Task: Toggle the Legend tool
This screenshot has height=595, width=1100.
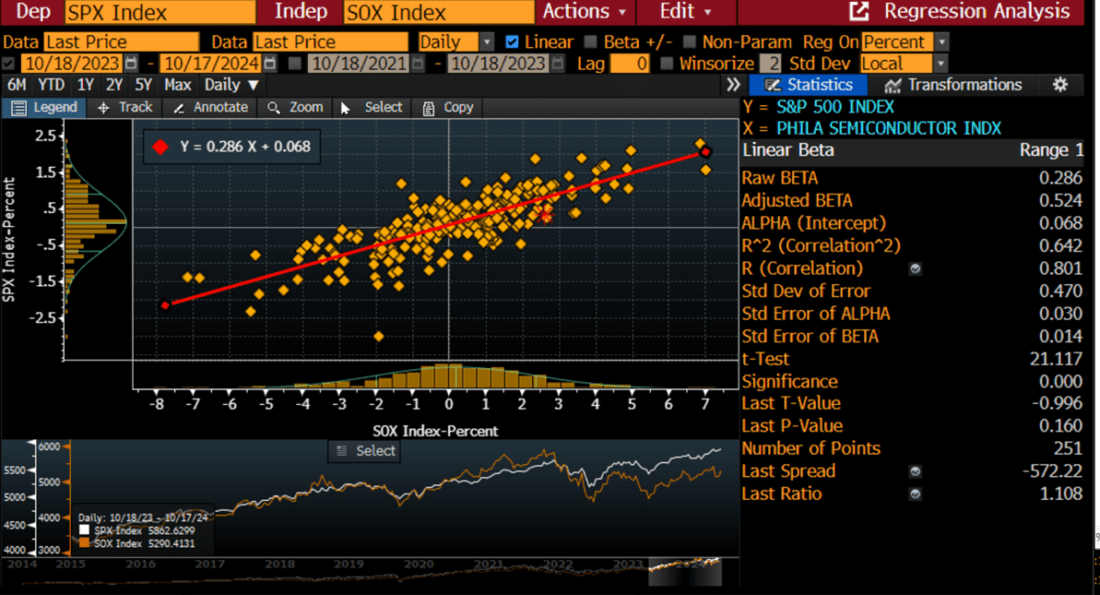Action: tap(44, 107)
